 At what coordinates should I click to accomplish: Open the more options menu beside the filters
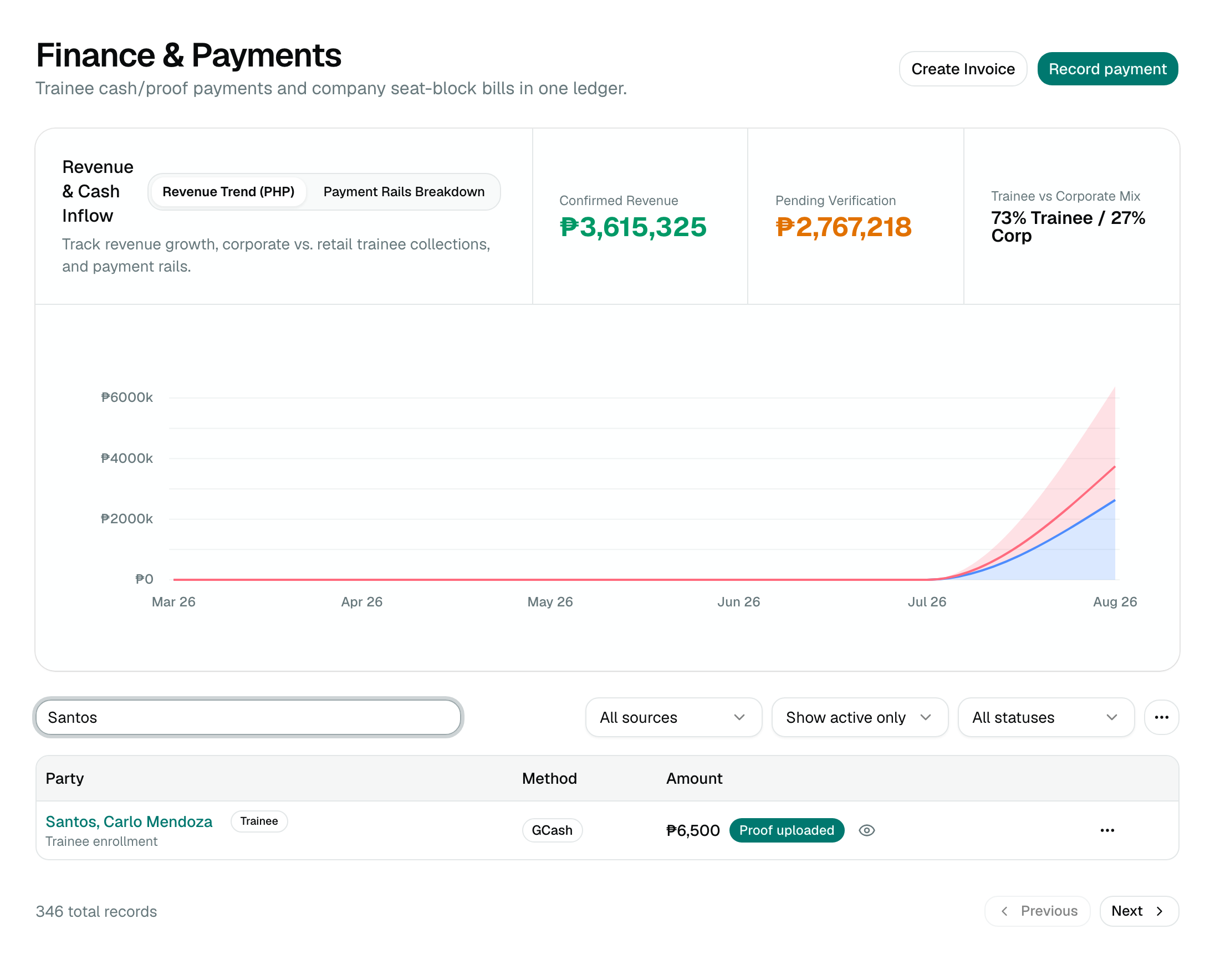(1161, 717)
